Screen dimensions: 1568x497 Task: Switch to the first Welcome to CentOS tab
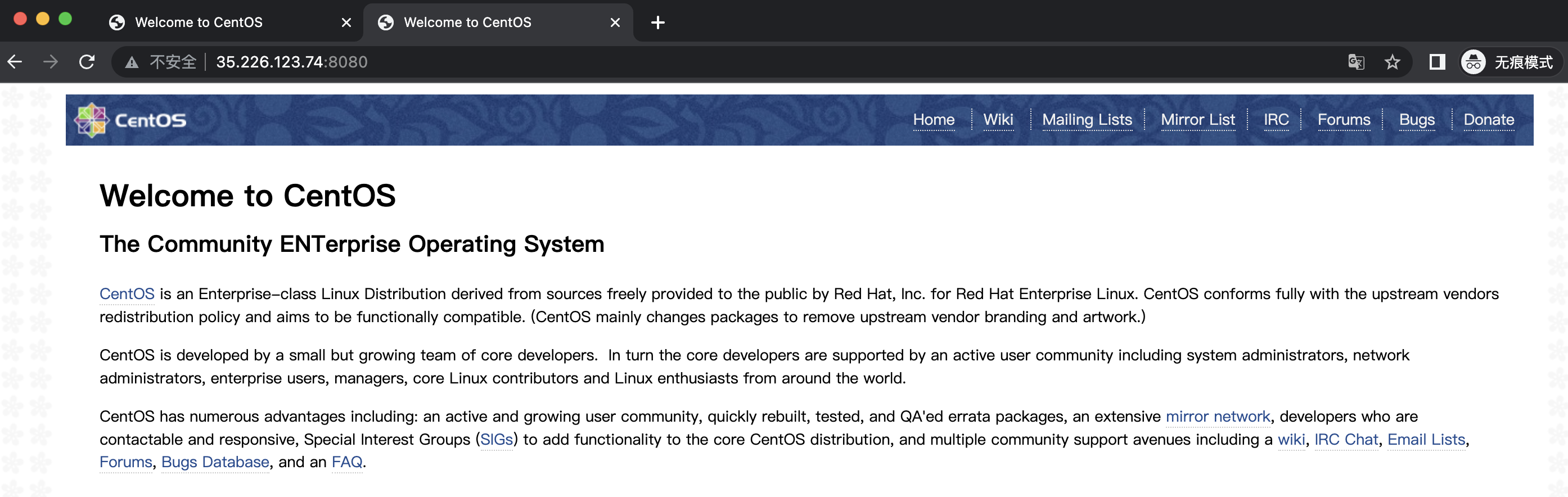(x=230, y=22)
